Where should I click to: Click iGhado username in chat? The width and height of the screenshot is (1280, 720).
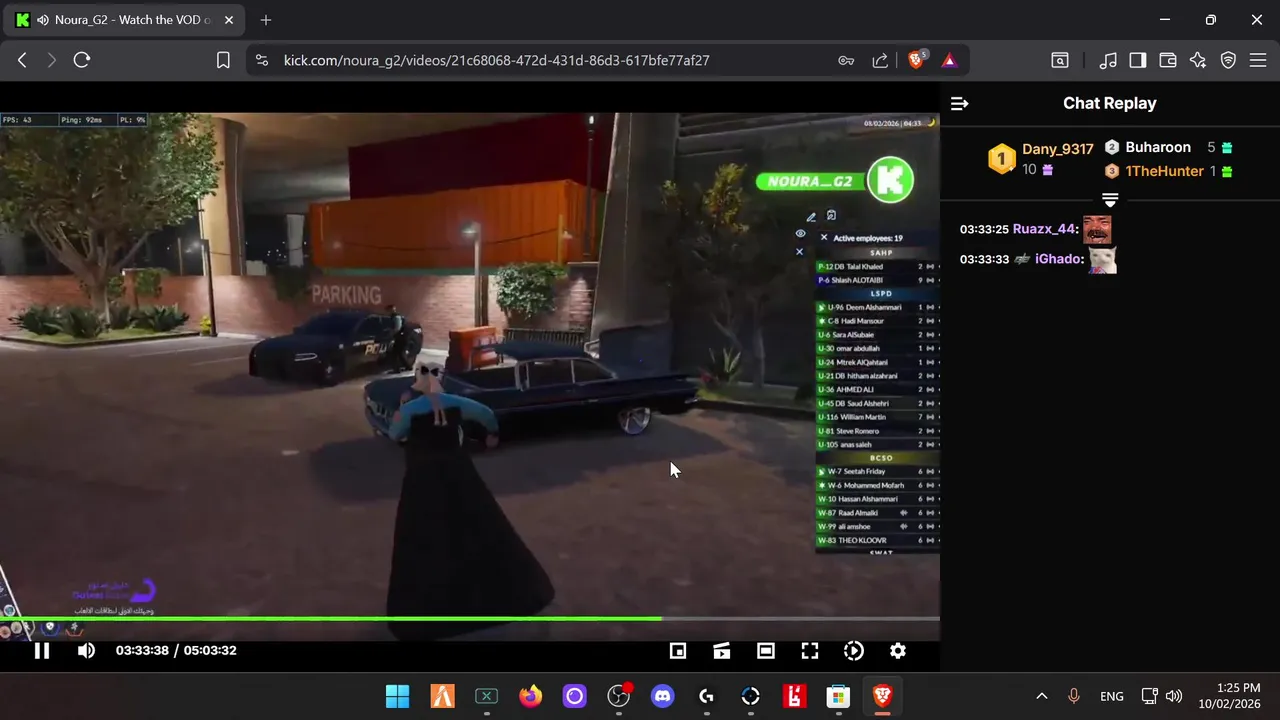[1060, 259]
